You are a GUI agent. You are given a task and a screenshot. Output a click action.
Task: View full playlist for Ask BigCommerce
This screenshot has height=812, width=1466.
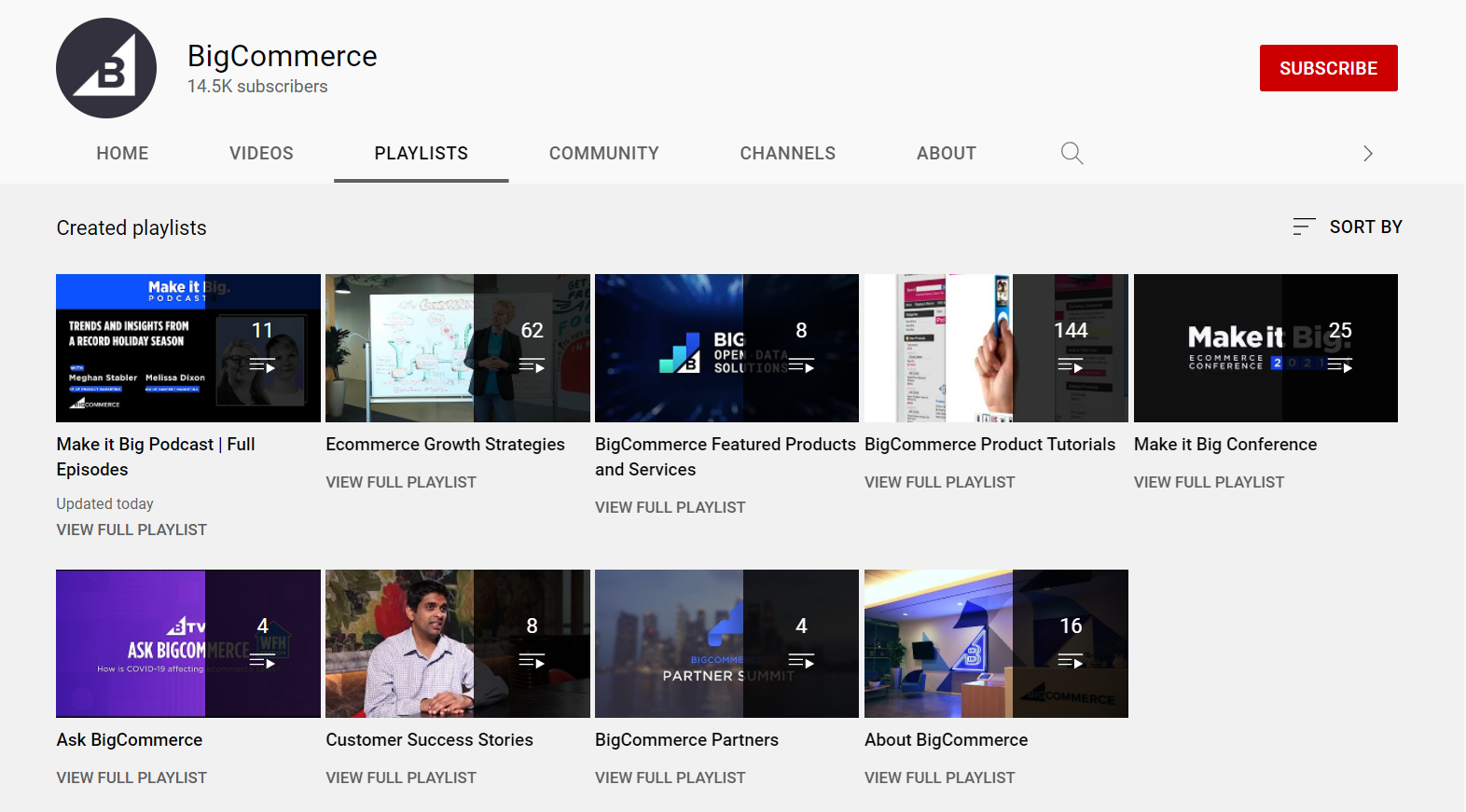(x=131, y=778)
